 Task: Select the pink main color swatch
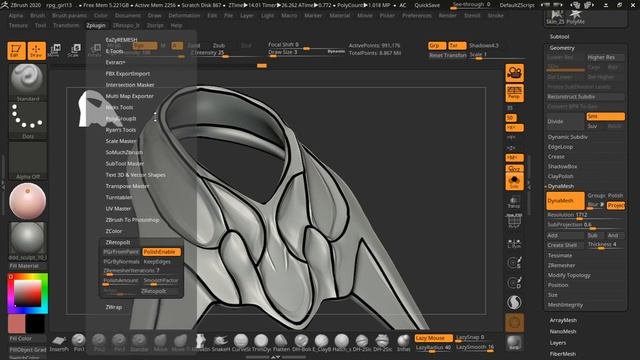click(17, 324)
